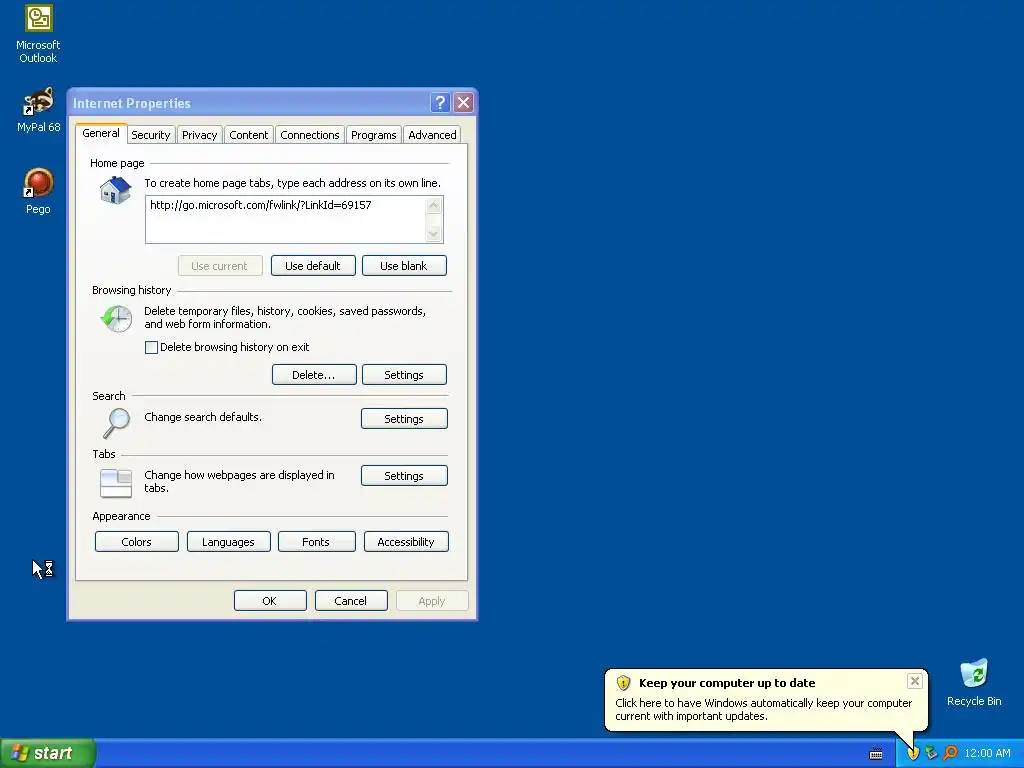Open the Connections tab
This screenshot has width=1024, height=768.
coord(310,135)
